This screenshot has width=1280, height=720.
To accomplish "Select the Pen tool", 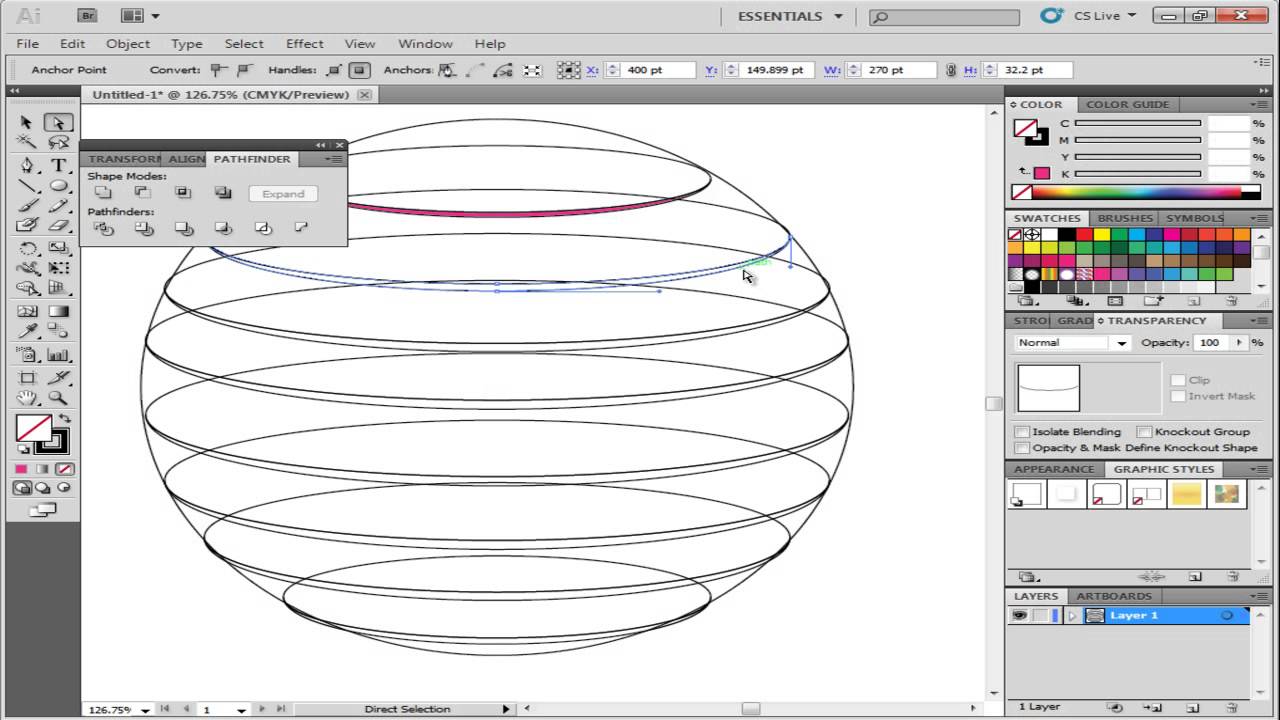I will click(x=26, y=166).
